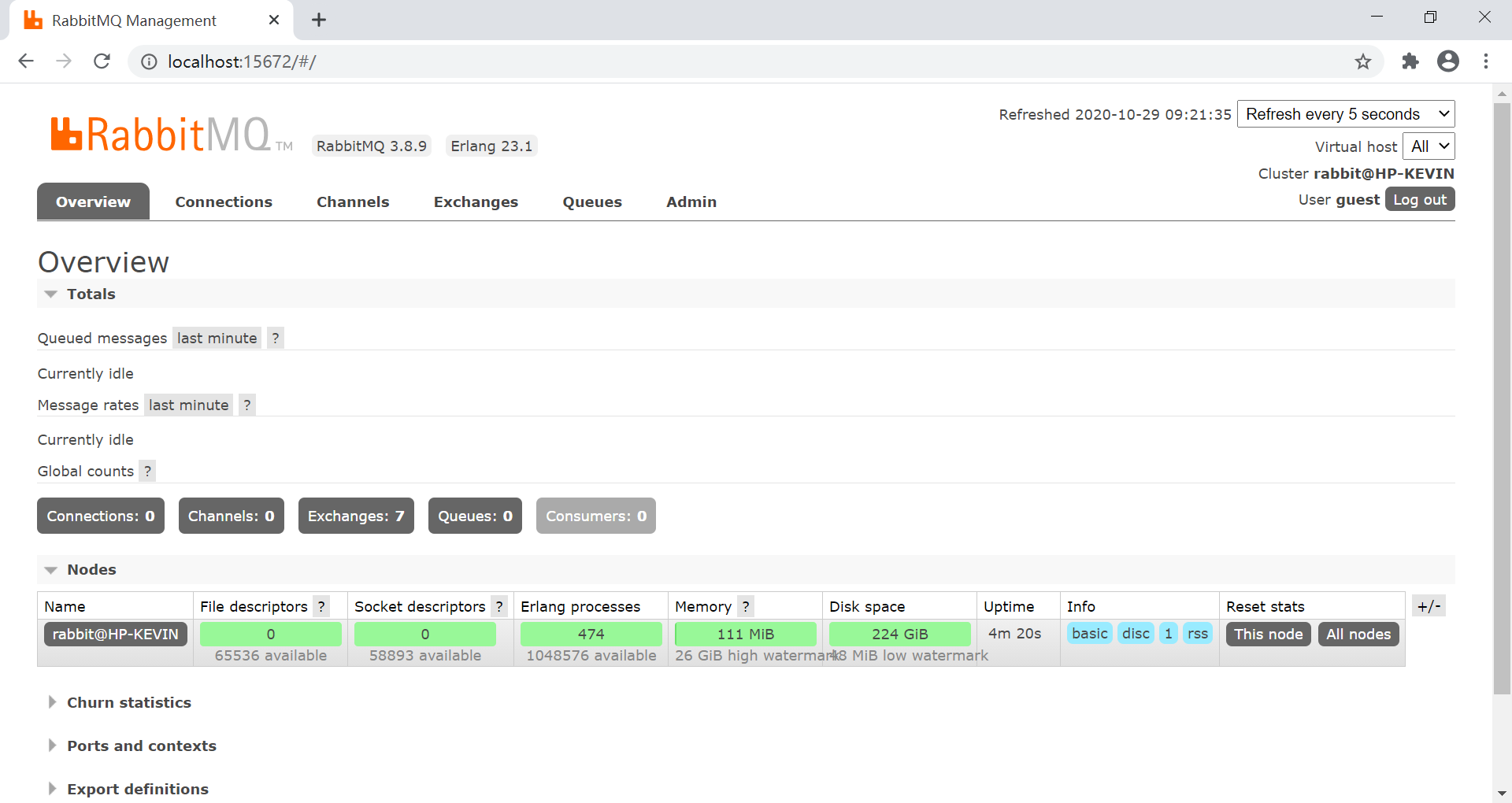1512x803 pixels.
Task: Expand Ports and contexts section
Action: click(x=132, y=746)
